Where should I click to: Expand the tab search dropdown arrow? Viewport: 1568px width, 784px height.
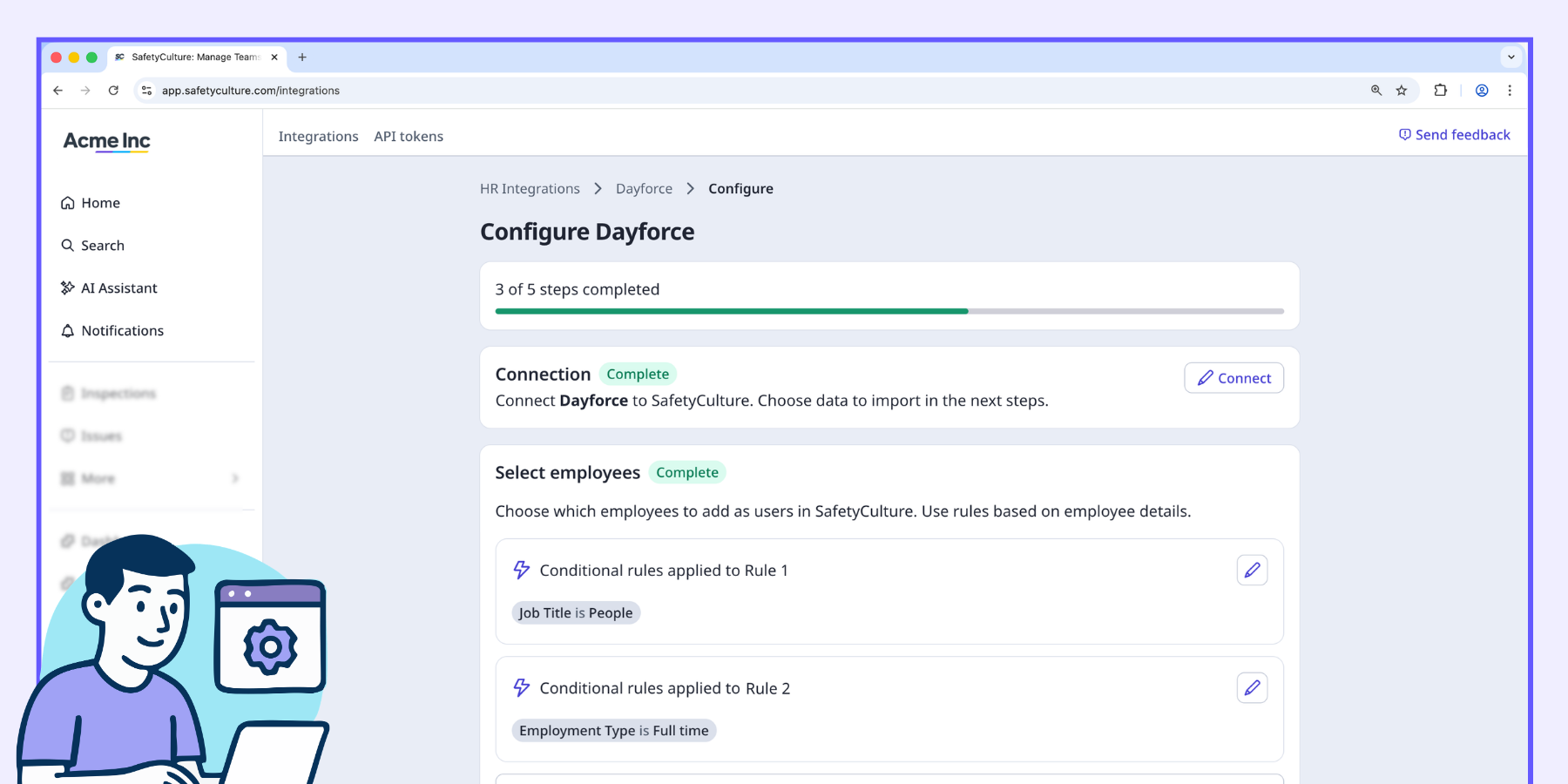tap(1511, 57)
